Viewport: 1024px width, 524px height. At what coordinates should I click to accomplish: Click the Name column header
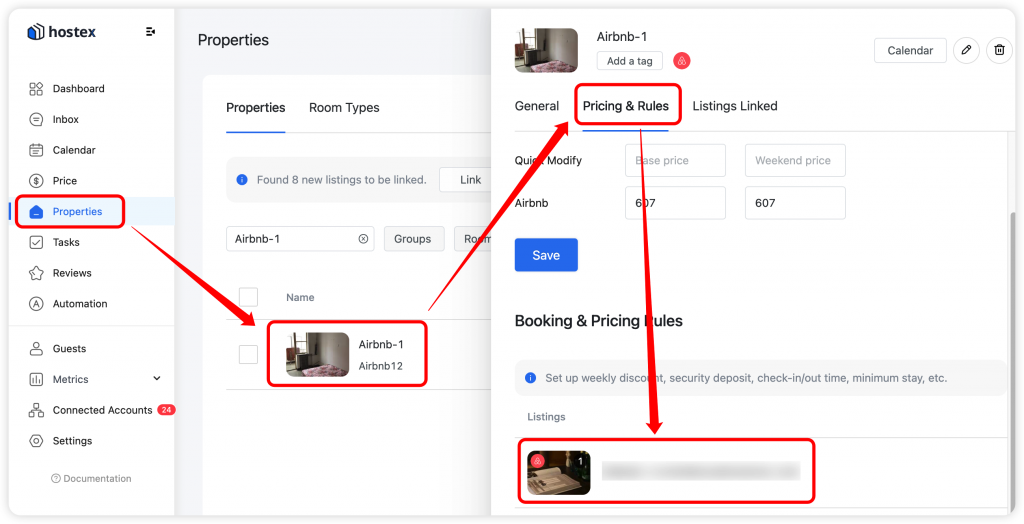(x=300, y=297)
